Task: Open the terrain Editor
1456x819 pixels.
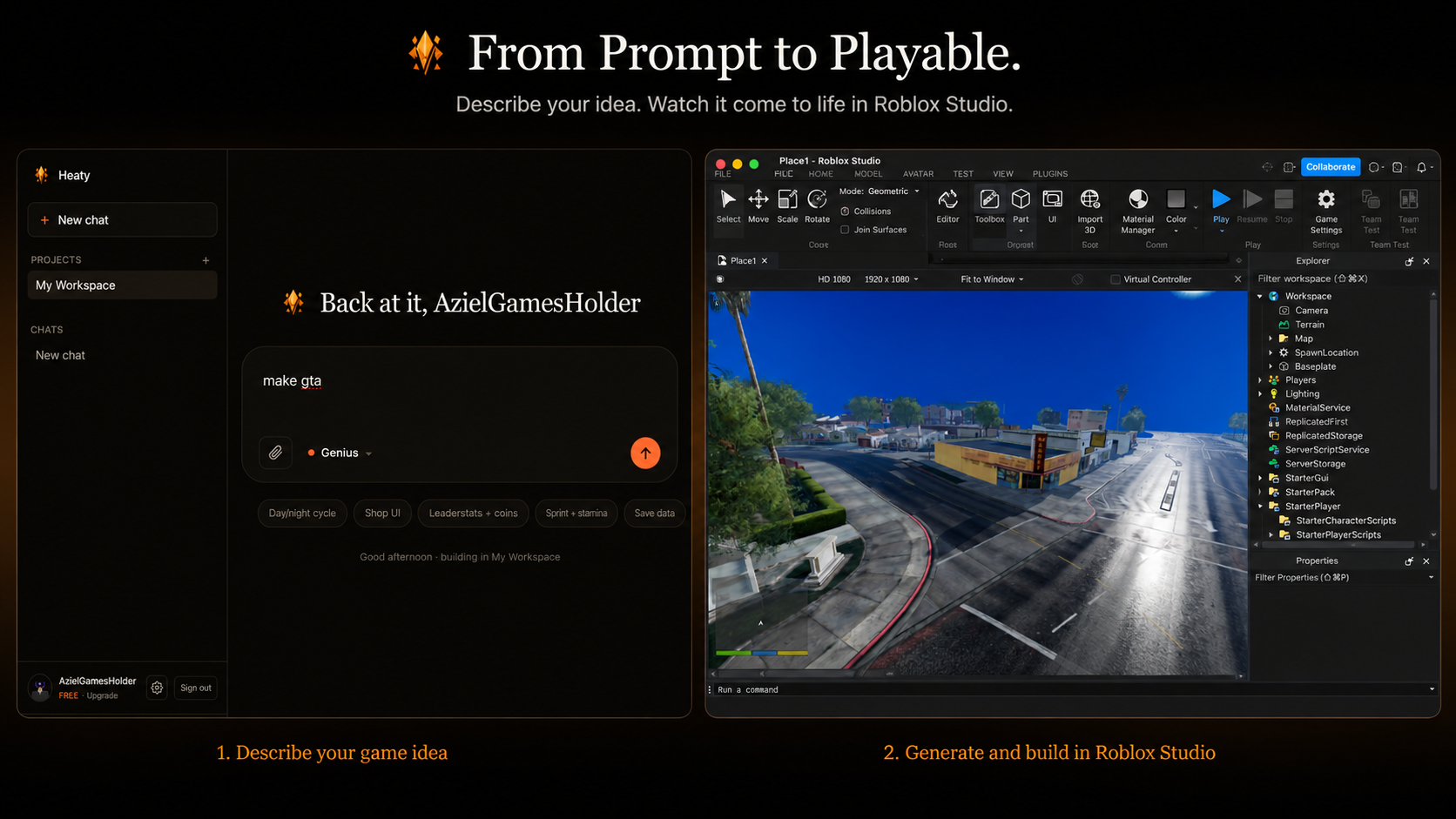Action: point(947,206)
